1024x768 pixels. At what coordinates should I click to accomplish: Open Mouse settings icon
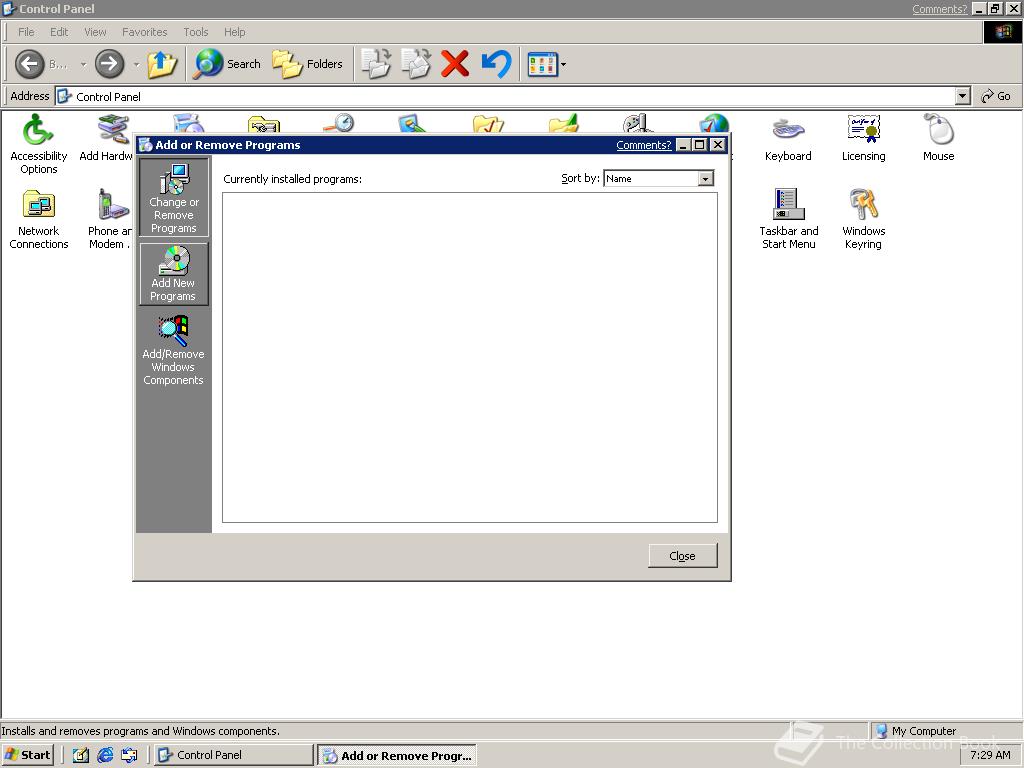tap(938, 138)
